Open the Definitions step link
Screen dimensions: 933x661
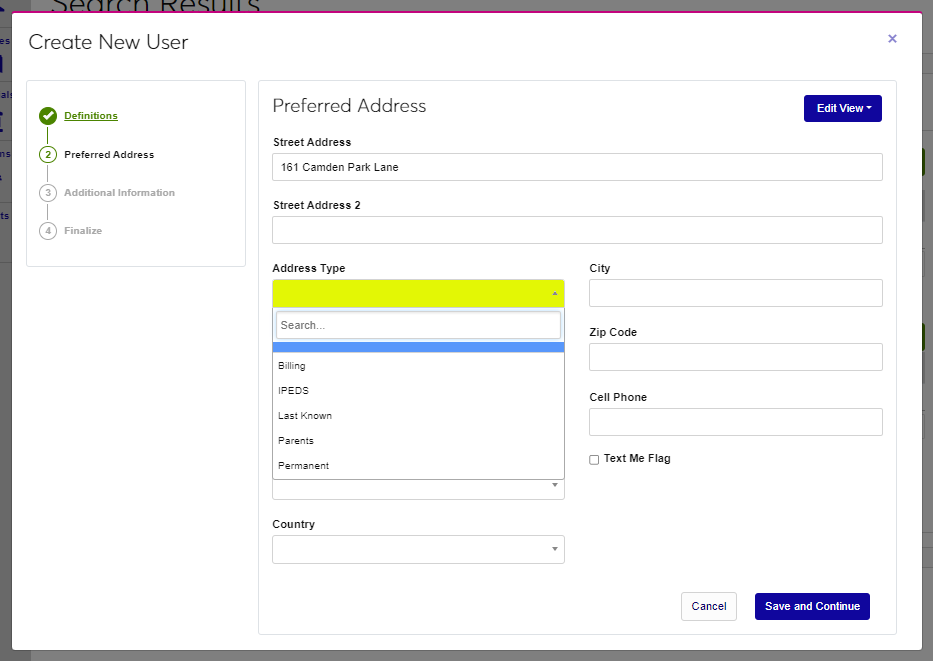(x=91, y=116)
